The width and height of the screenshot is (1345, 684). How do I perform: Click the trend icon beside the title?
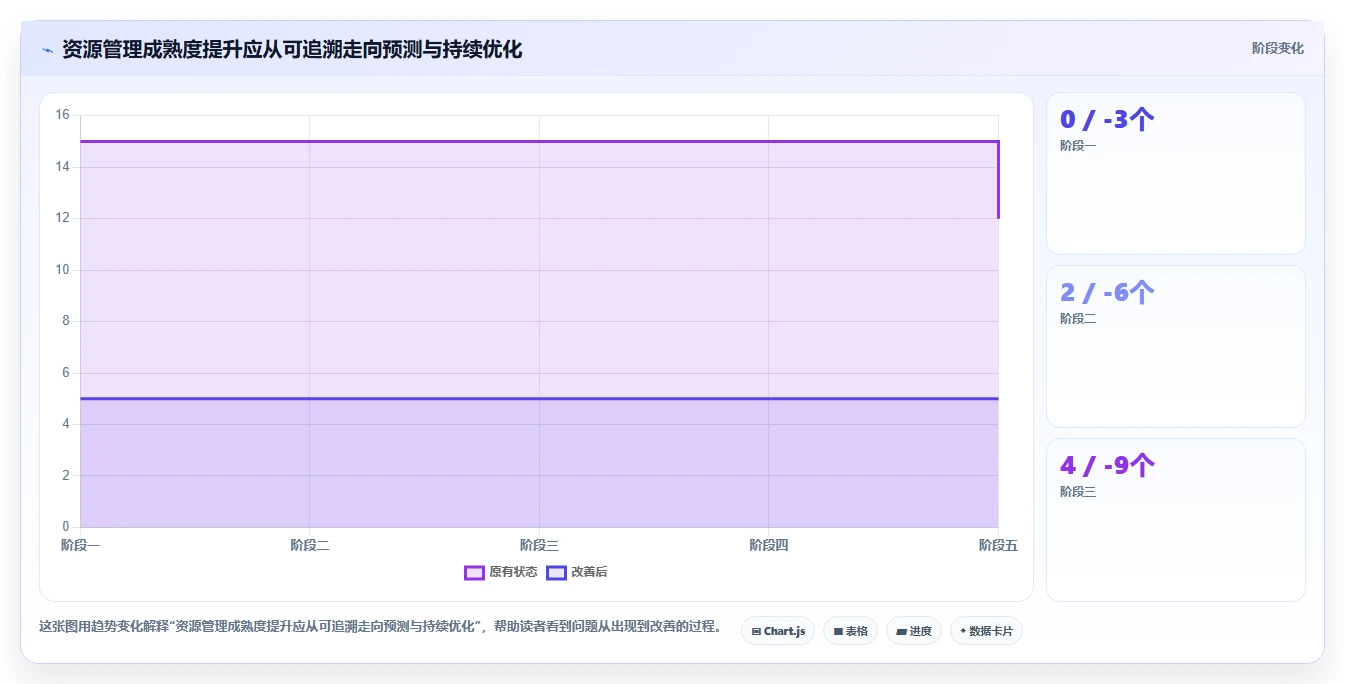(x=47, y=50)
